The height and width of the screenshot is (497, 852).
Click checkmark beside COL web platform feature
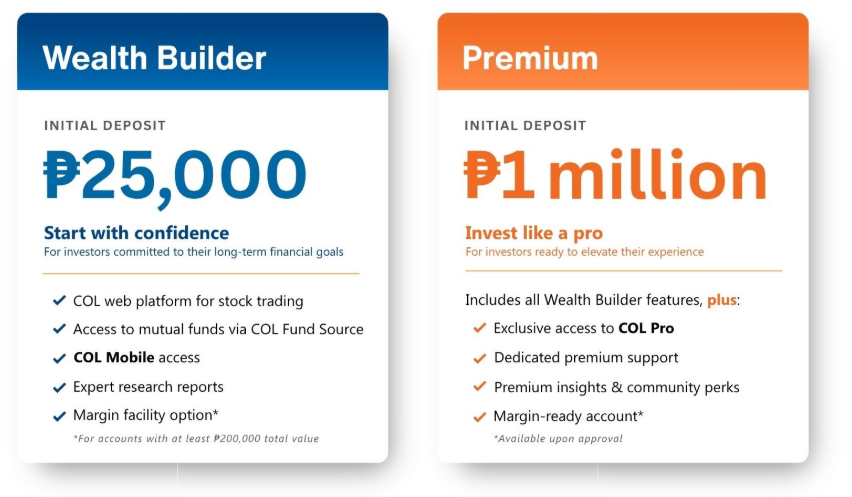(x=58, y=301)
